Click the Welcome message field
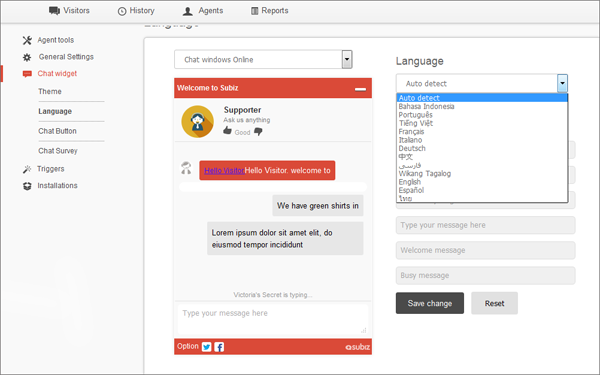This screenshot has width=600, height=375. (486, 250)
